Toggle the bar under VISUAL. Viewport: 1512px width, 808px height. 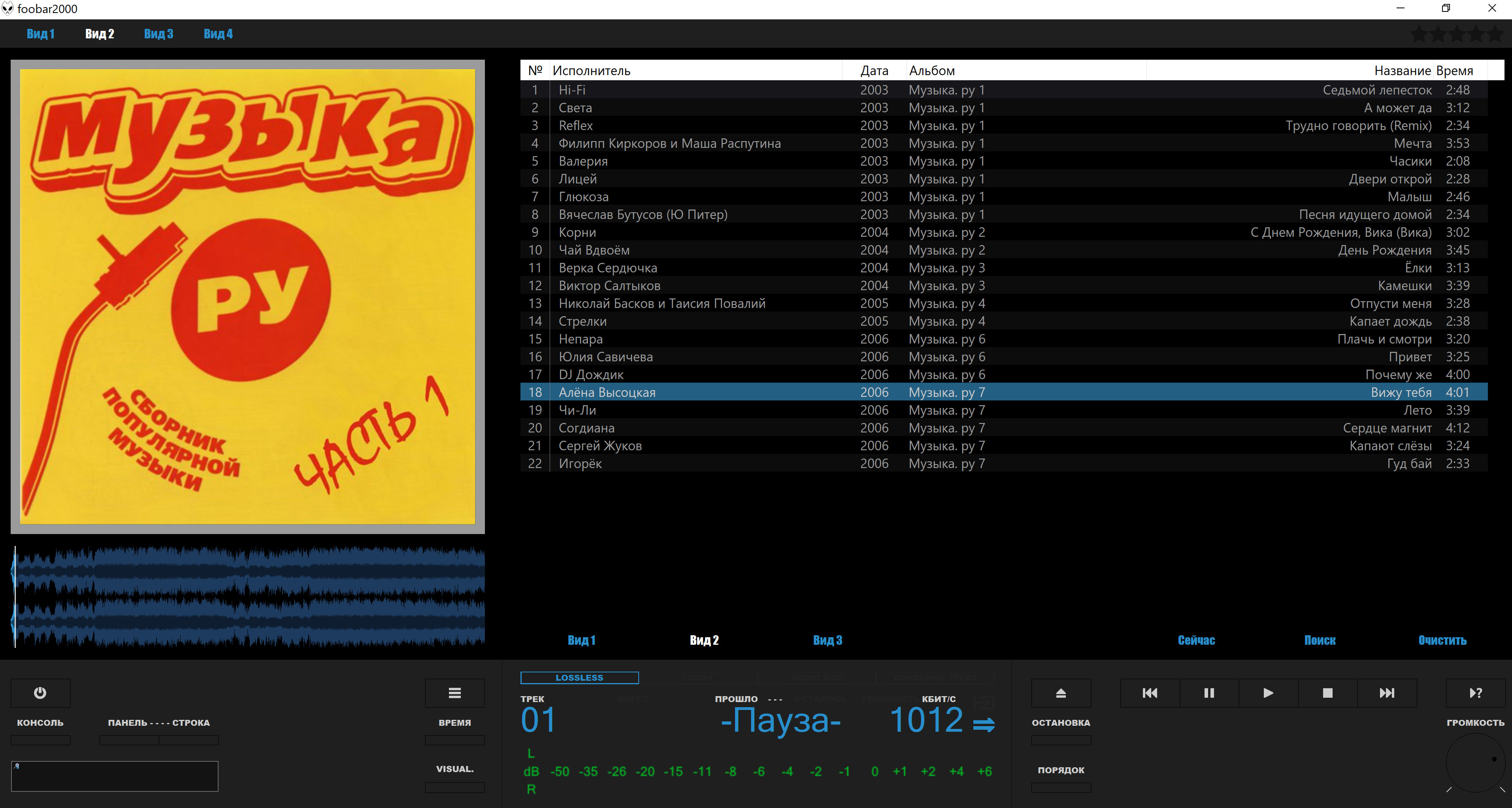454,787
